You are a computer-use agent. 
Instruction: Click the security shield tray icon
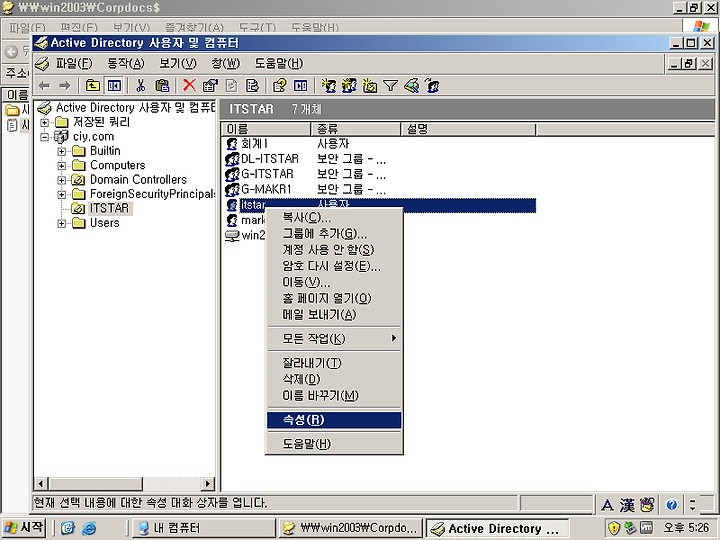click(x=614, y=528)
